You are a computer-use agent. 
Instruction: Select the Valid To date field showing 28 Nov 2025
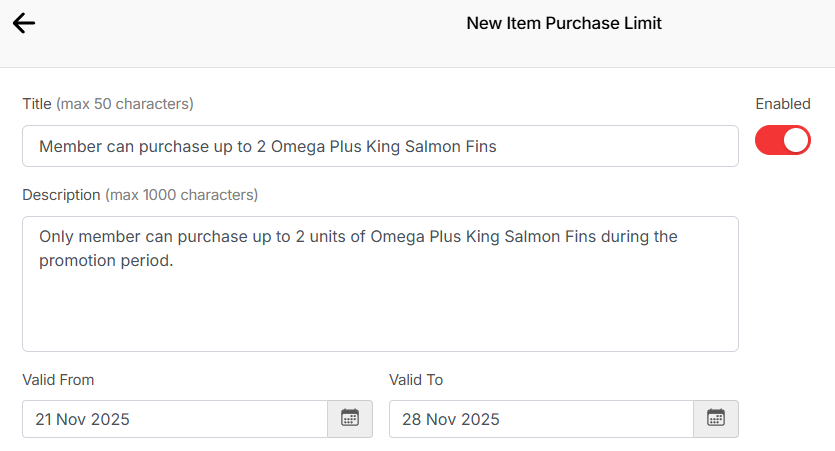click(540, 419)
